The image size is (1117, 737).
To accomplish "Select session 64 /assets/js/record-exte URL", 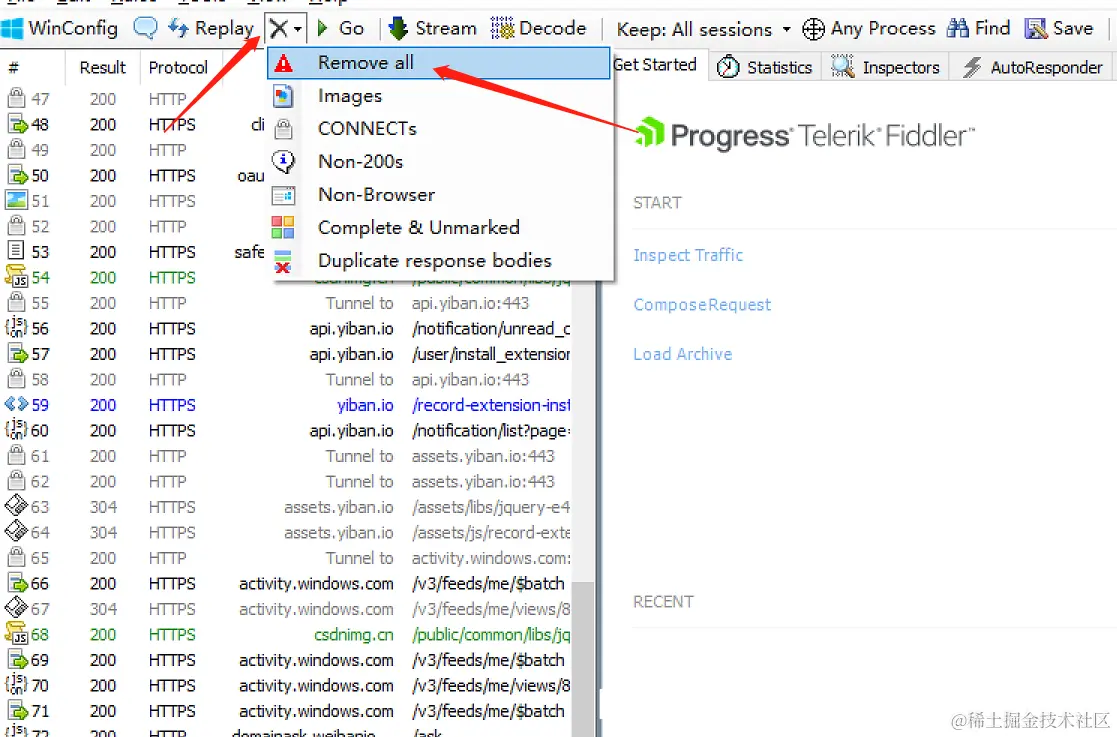I will pyautogui.click(x=491, y=533).
